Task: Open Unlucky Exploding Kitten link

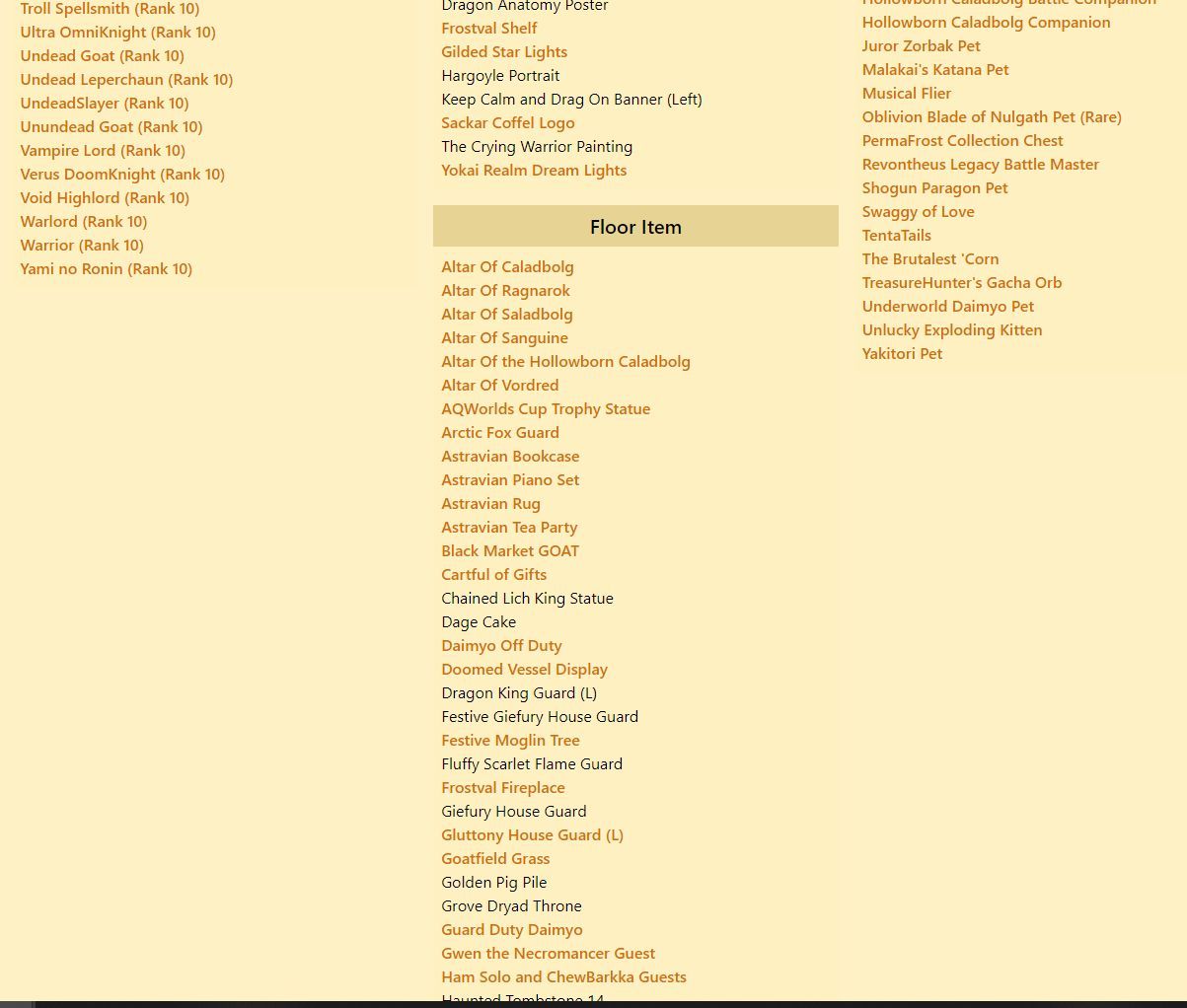Action: [952, 329]
